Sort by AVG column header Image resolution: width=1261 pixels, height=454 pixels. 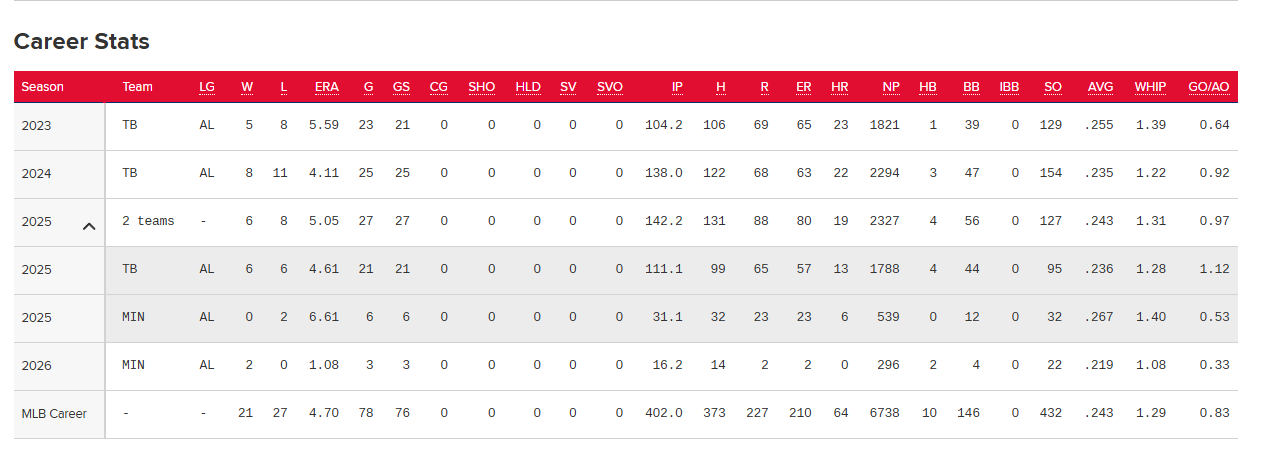click(x=1100, y=87)
